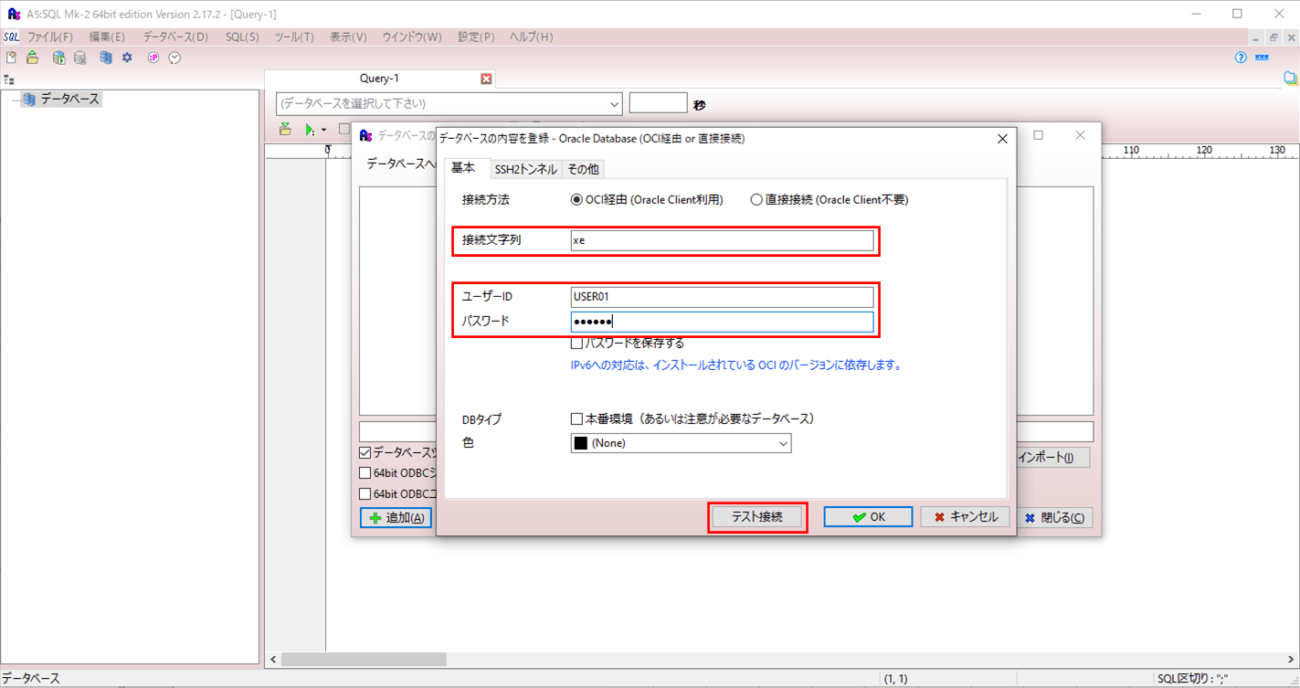Image resolution: width=1300 pixels, height=688 pixels.
Task: Click the green run SQL play icon
Action: [x=310, y=130]
